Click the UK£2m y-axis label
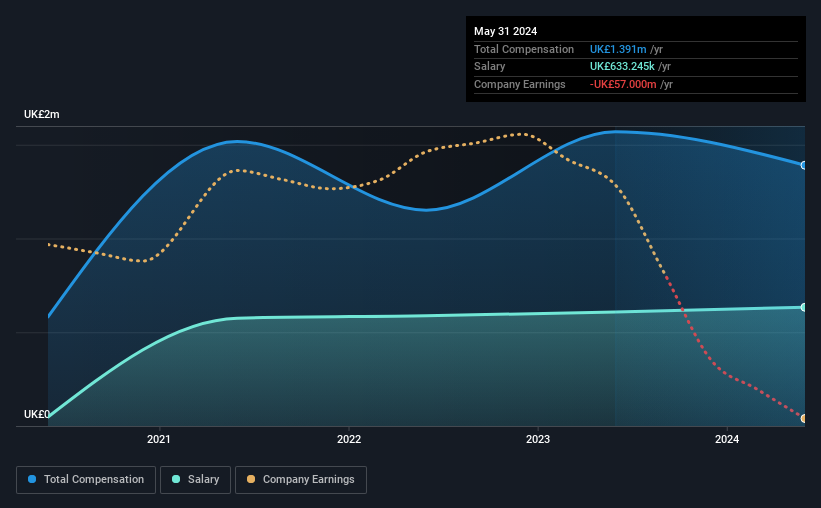 42,114
